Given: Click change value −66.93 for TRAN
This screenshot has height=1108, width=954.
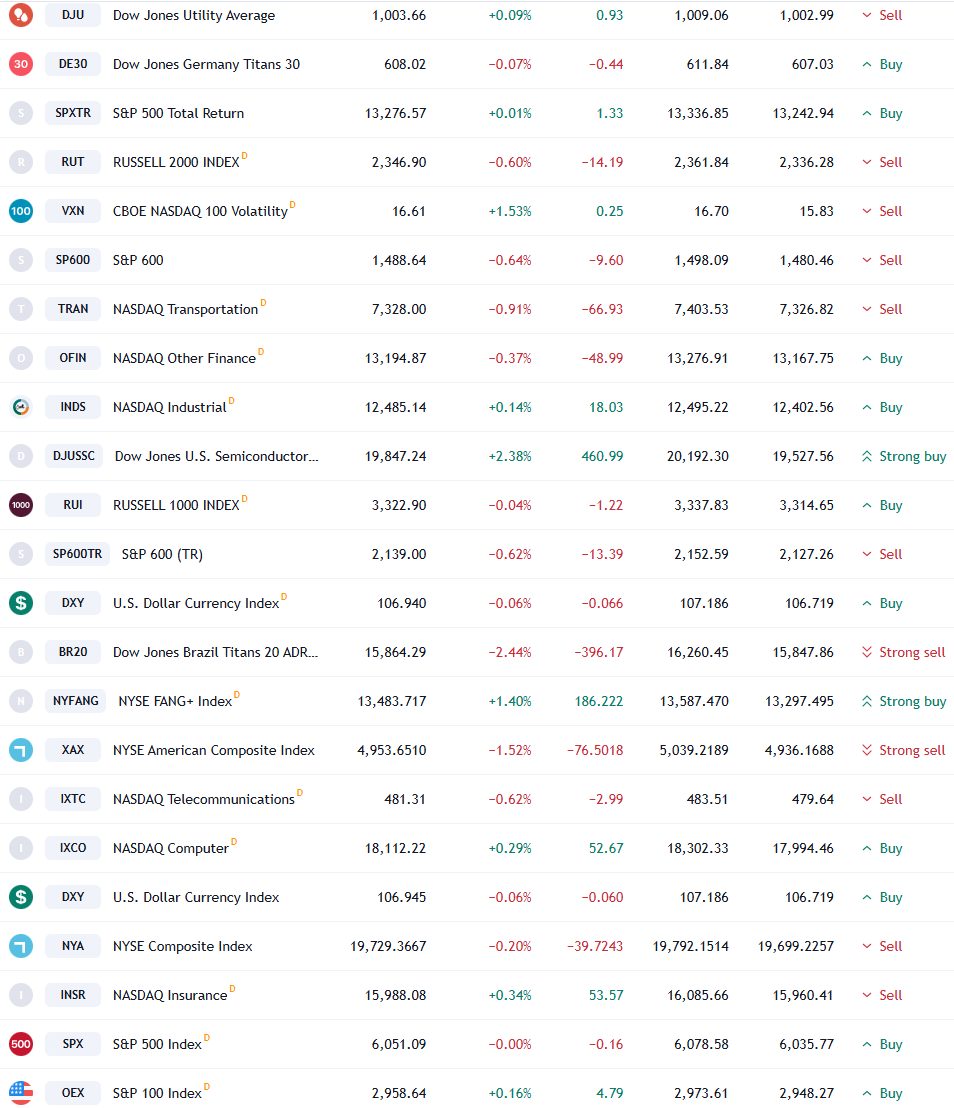Looking at the screenshot, I should tap(602, 310).
